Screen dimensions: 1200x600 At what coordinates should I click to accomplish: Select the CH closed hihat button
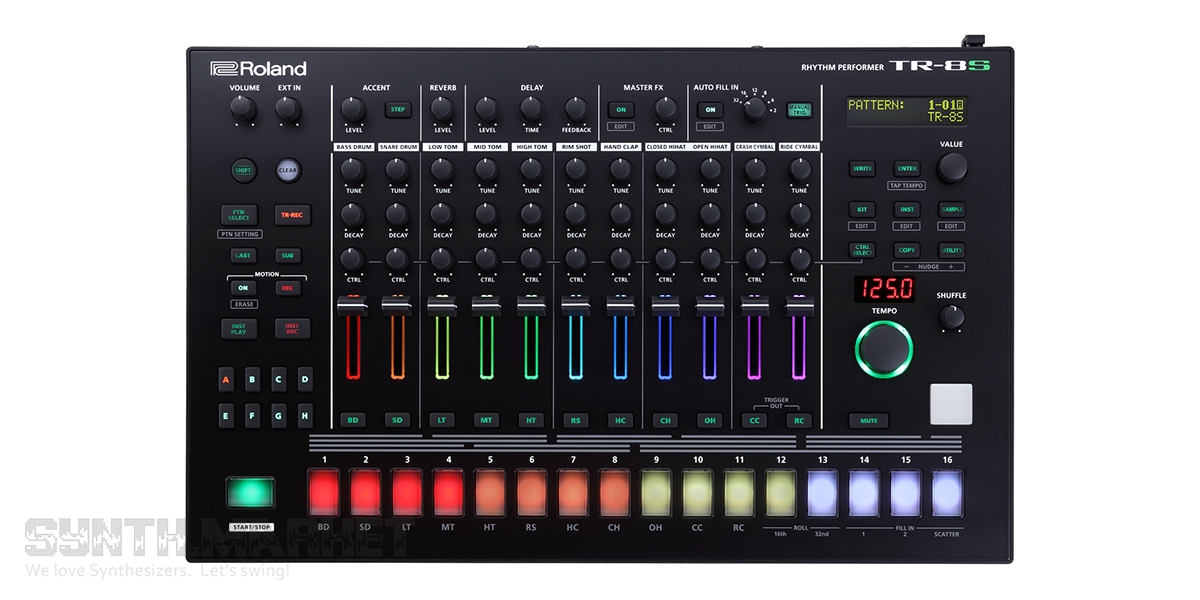pos(665,421)
